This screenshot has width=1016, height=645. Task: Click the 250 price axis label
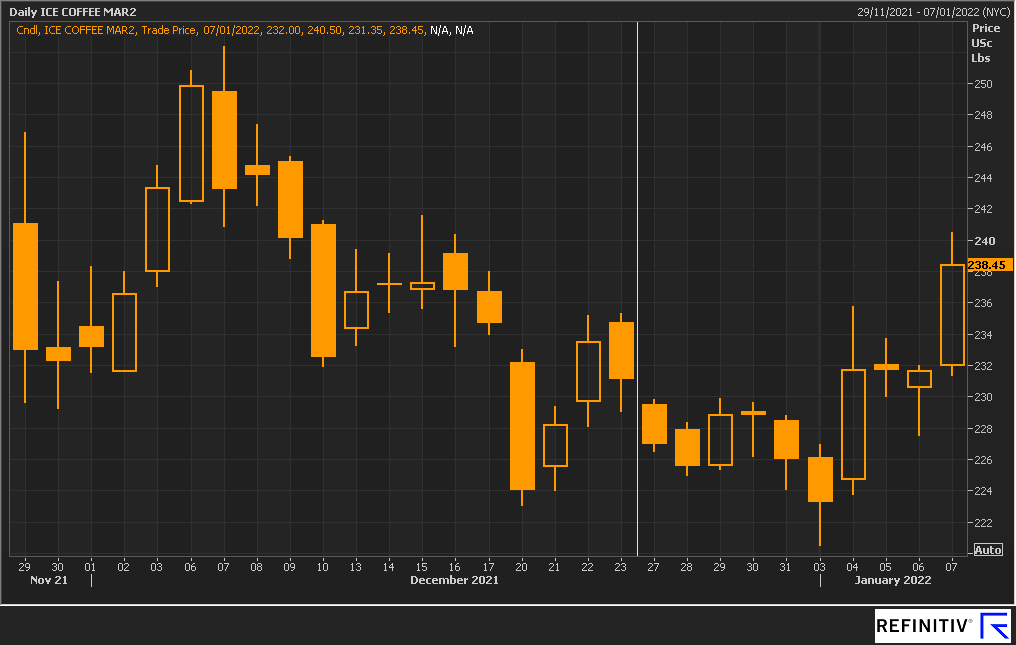(x=983, y=84)
